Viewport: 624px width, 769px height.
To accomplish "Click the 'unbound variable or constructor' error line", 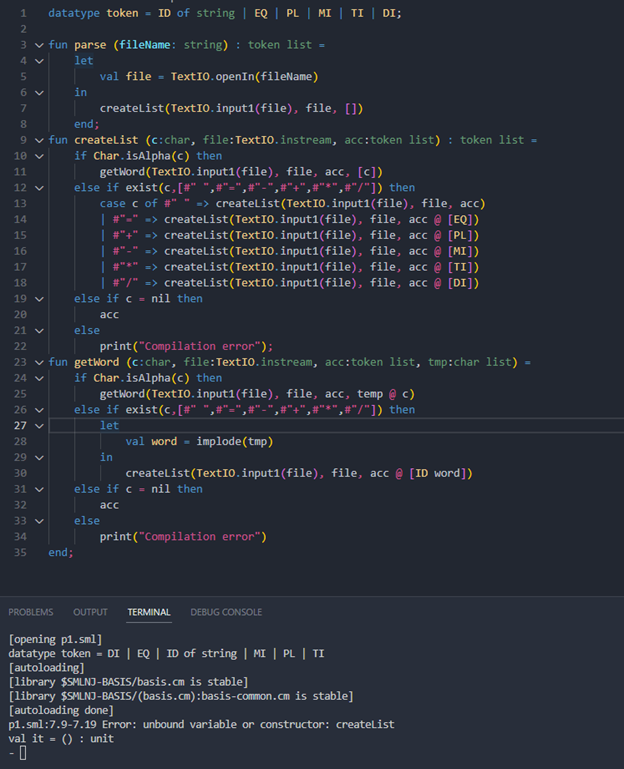I will click(201, 724).
